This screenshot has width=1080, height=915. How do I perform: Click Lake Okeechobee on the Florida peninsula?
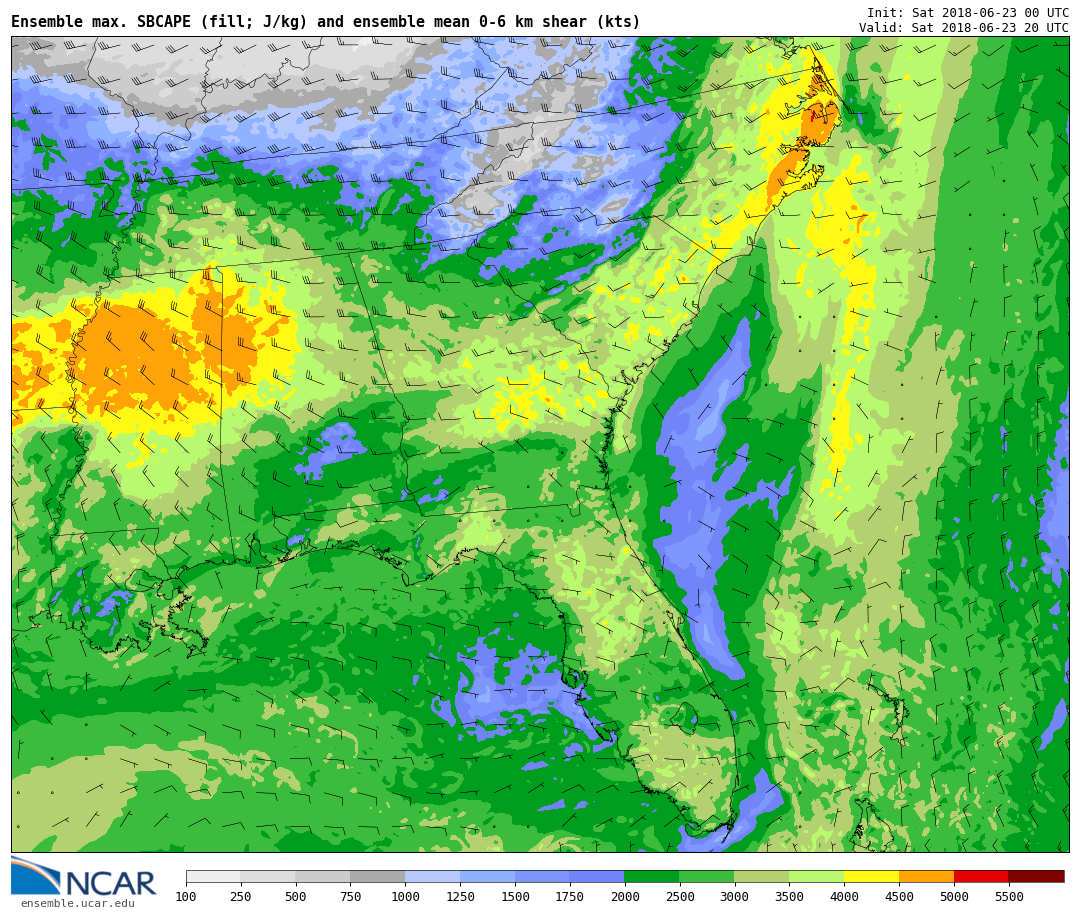684,717
